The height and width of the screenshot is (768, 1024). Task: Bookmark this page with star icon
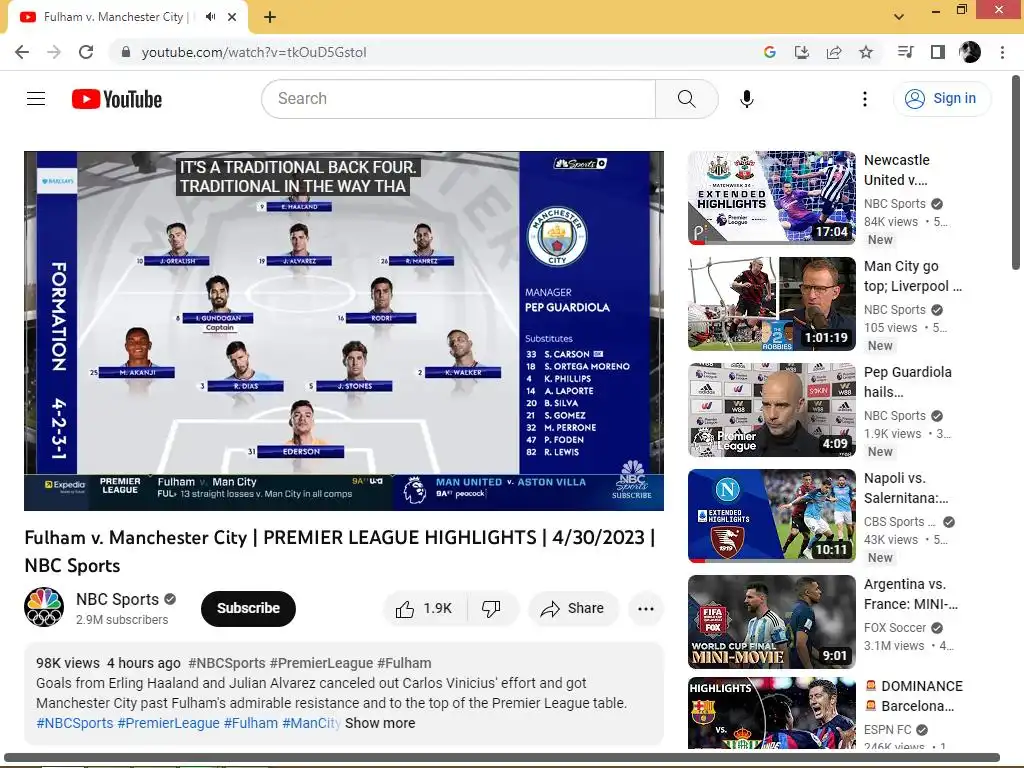click(x=866, y=52)
